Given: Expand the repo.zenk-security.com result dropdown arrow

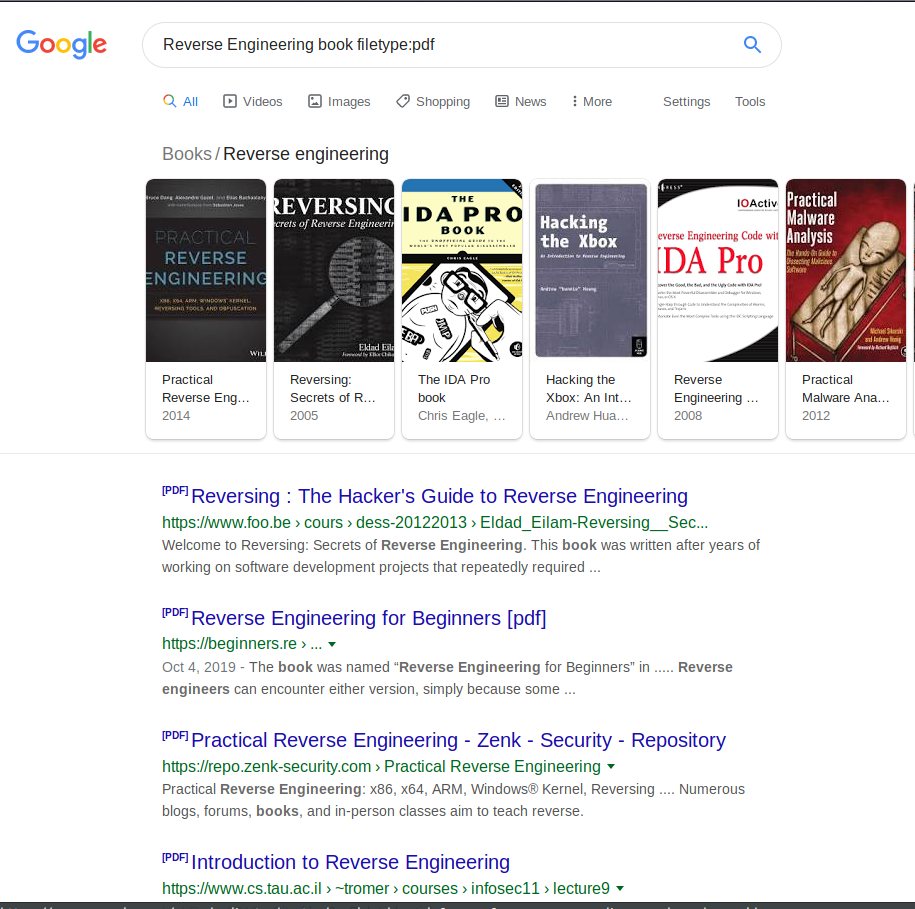Looking at the screenshot, I should pyautogui.click(x=611, y=766).
